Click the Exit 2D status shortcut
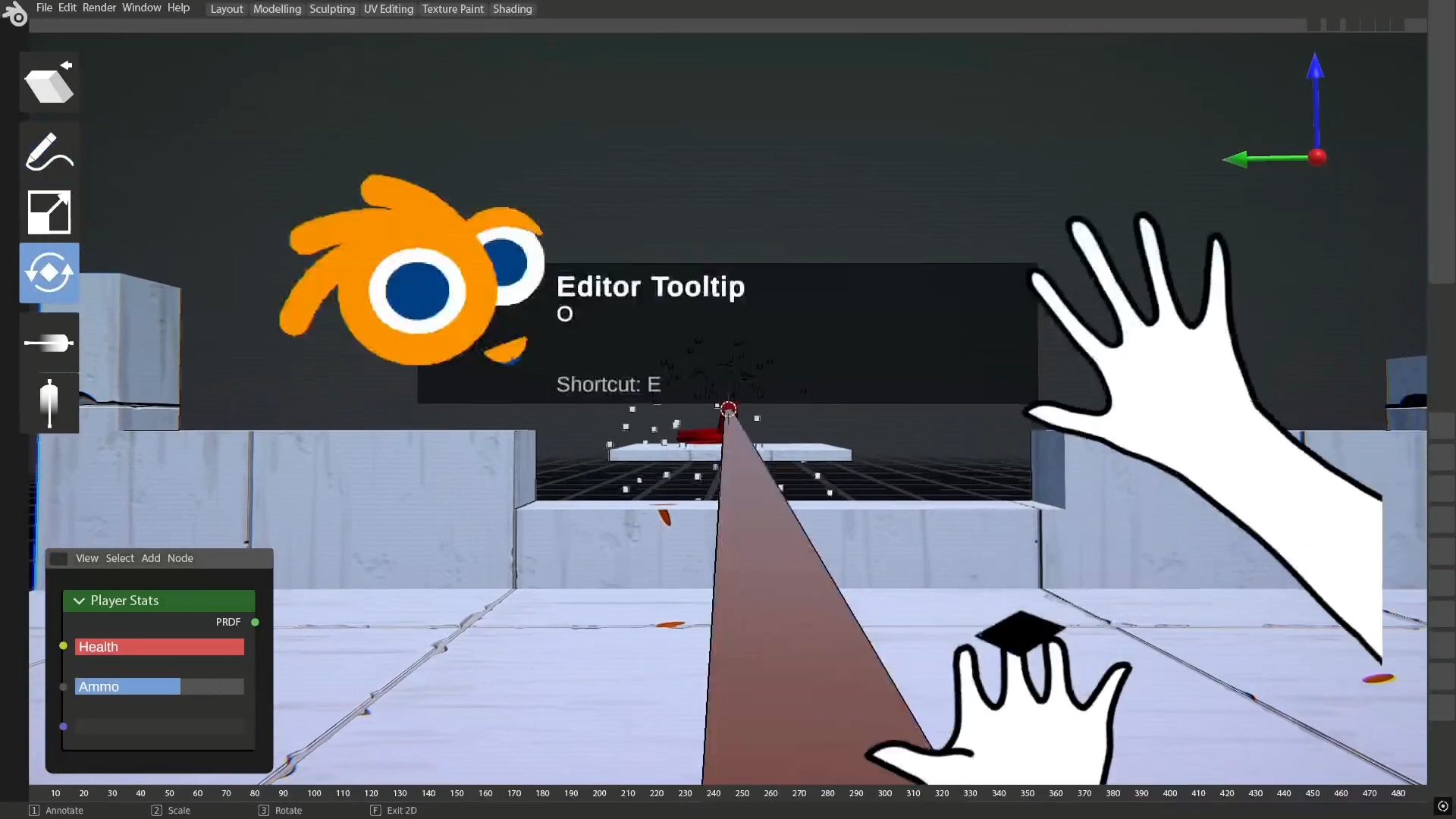 coord(394,811)
